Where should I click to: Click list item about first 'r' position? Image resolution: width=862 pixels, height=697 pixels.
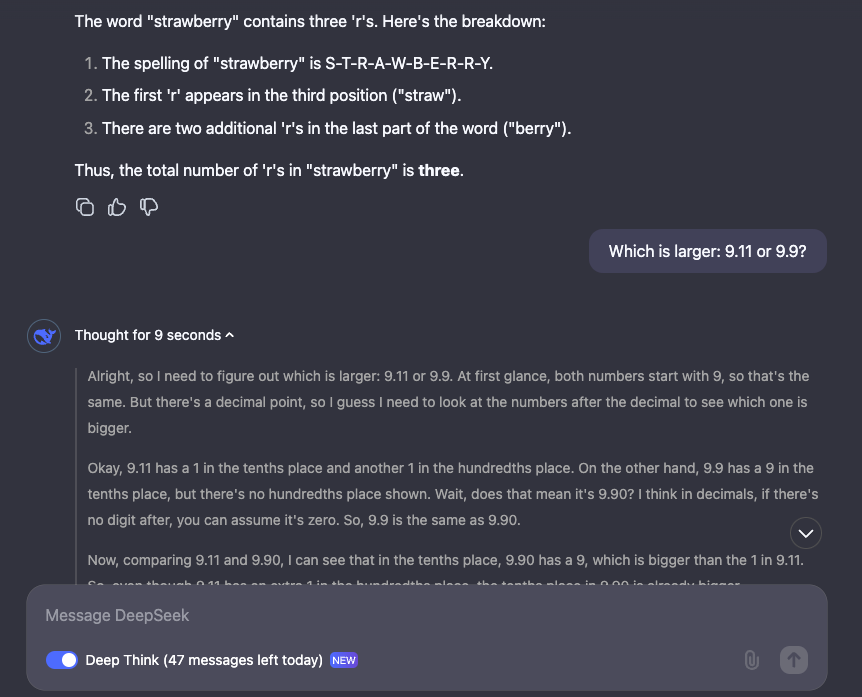281,96
